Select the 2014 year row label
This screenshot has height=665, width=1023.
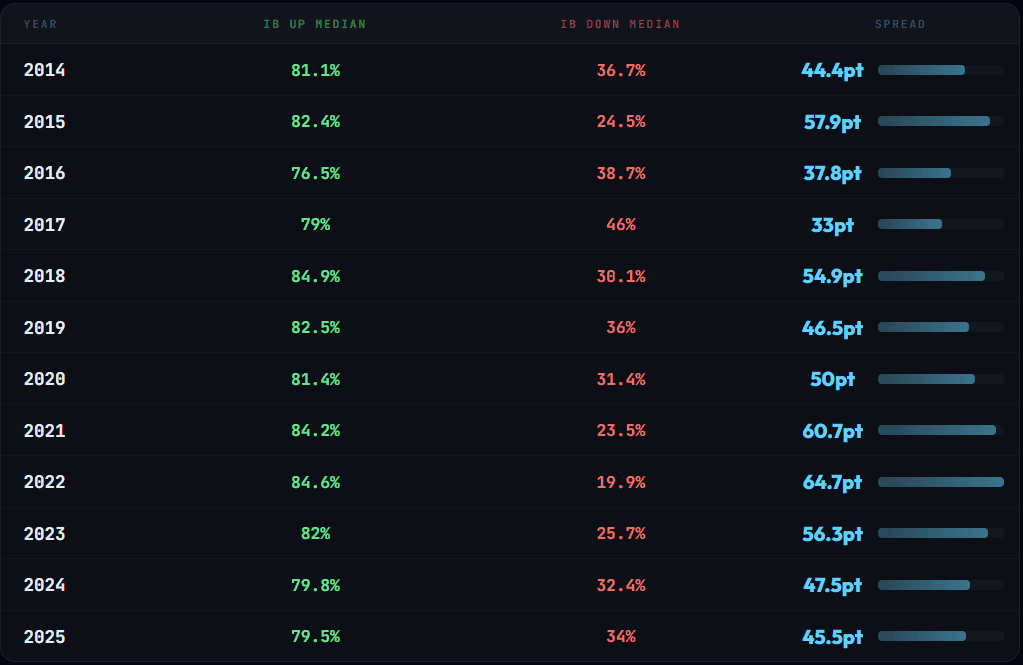[45, 70]
